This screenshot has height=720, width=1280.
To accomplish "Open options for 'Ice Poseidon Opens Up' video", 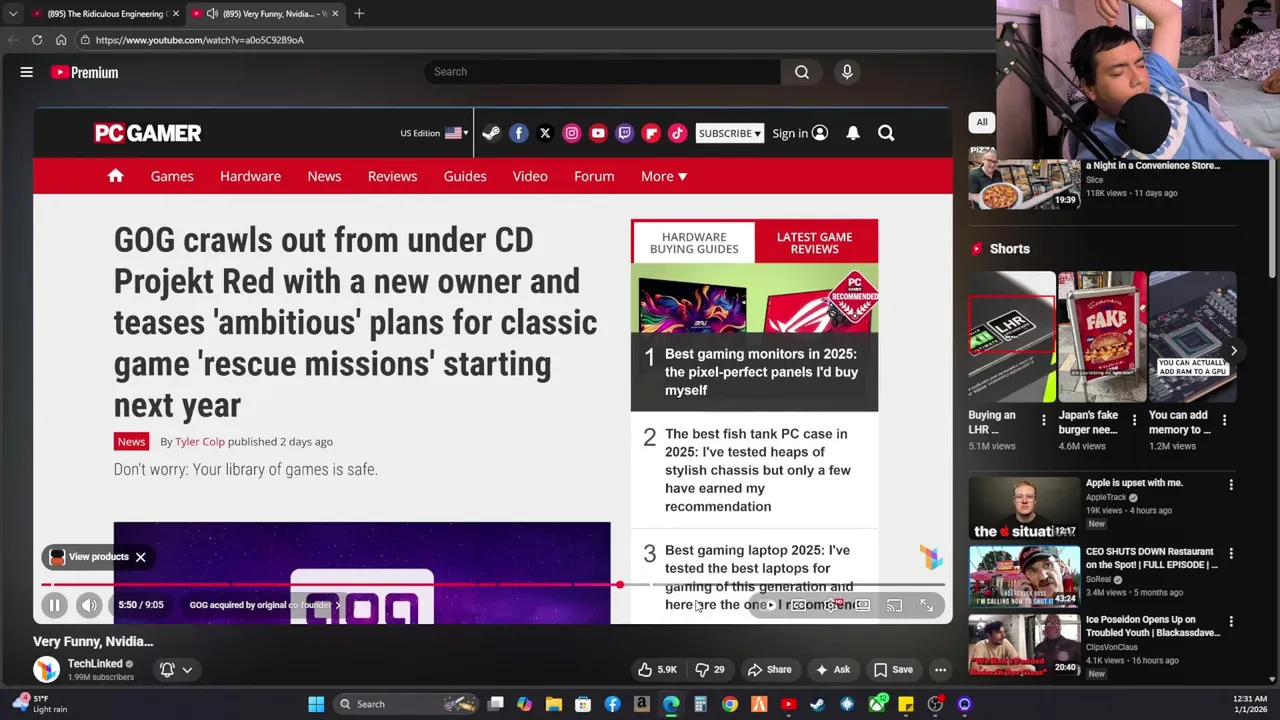I will point(1231,622).
